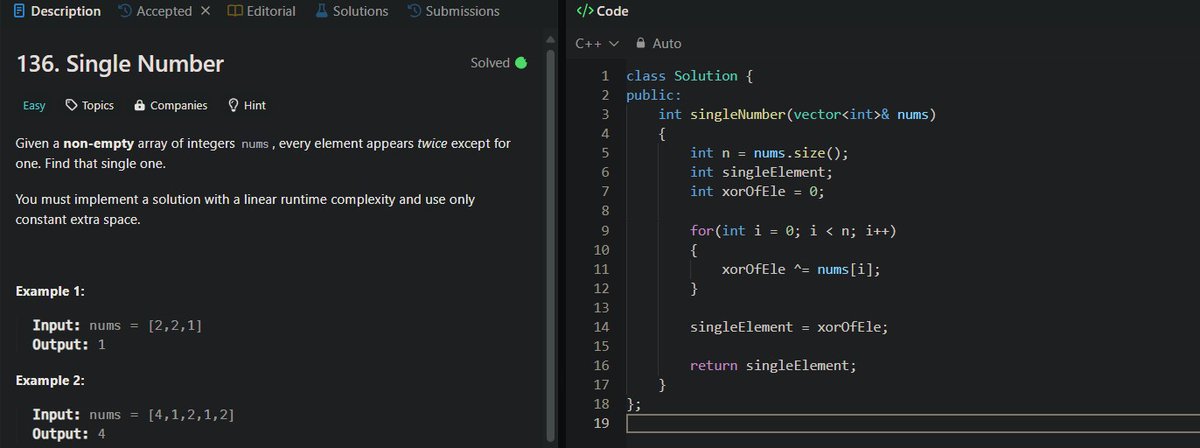Screen dimensions: 1200x448
Task: Click singleElement = xorOfEle; line
Action: (789, 327)
